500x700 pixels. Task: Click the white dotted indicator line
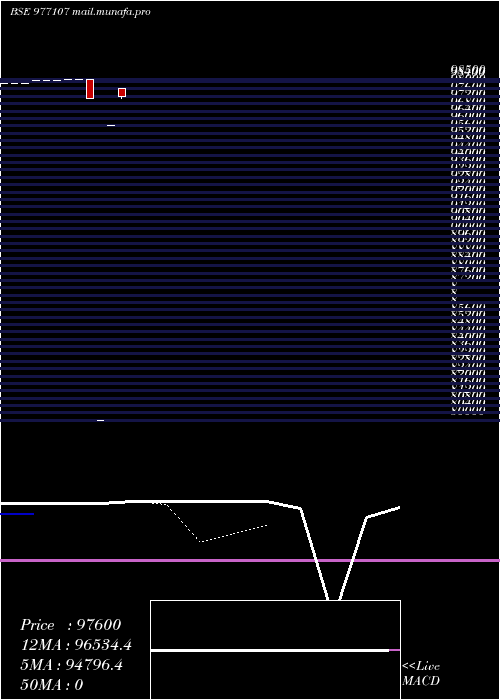click(x=210, y=522)
